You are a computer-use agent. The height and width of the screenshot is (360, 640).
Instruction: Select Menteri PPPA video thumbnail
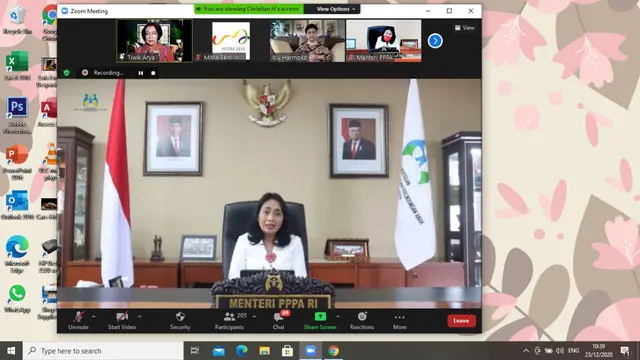click(384, 41)
